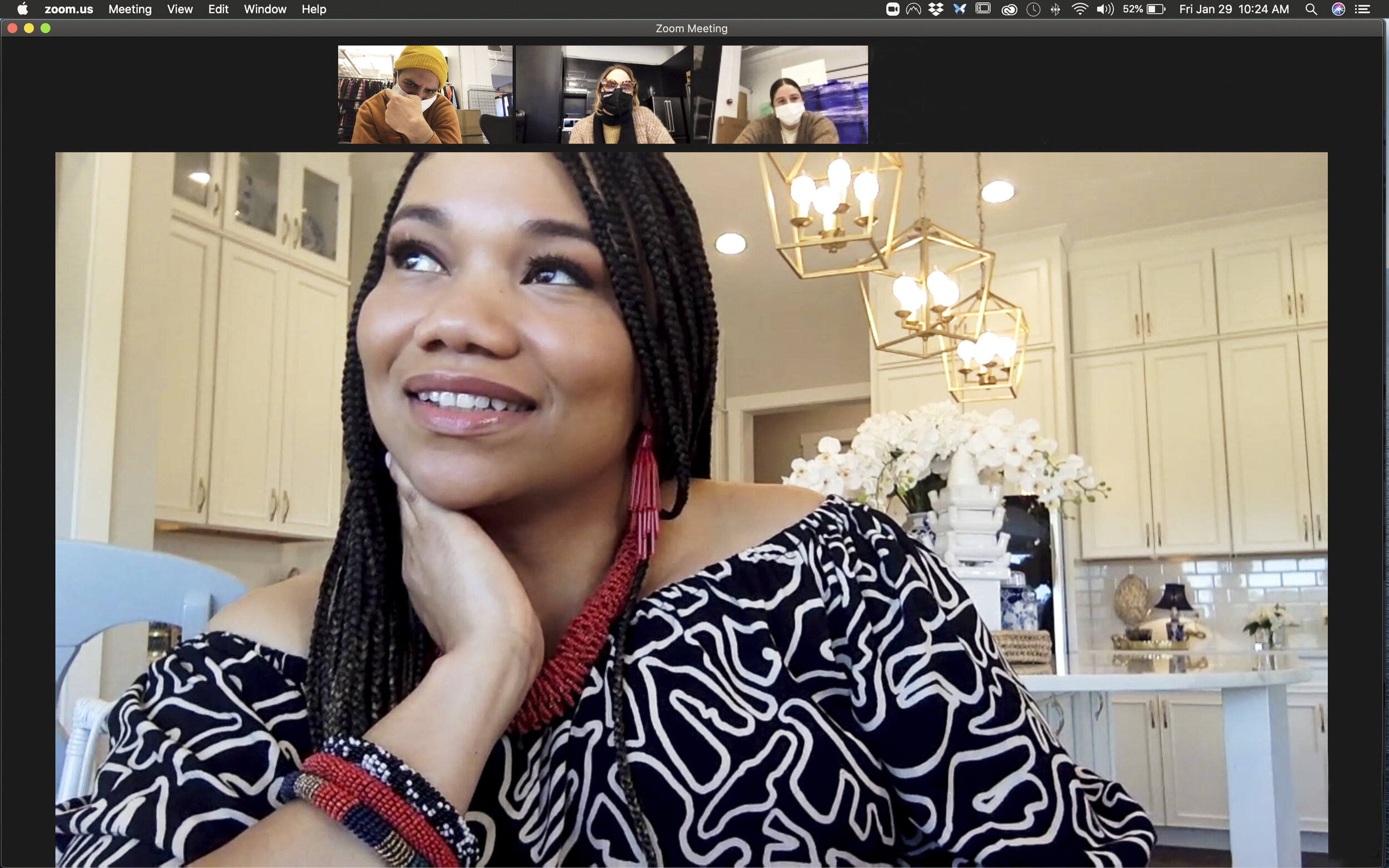Select the thumbnail of person in black mask

pos(603,94)
